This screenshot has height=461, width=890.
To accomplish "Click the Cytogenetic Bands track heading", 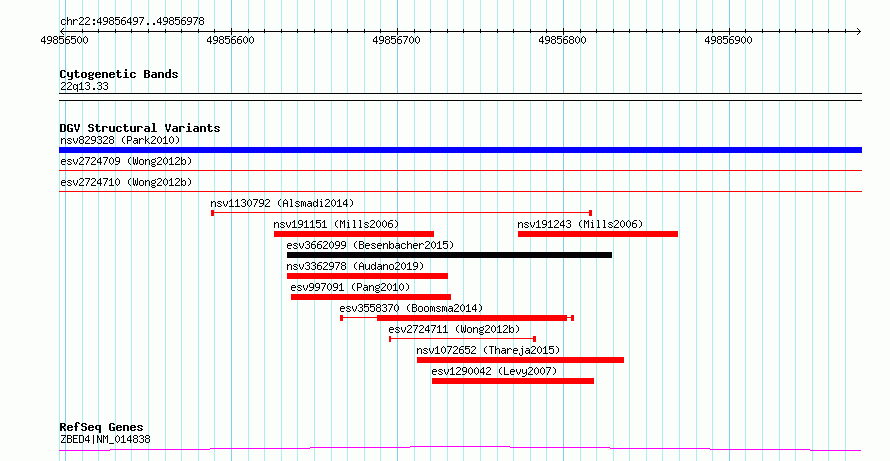I will [x=119, y=74].
